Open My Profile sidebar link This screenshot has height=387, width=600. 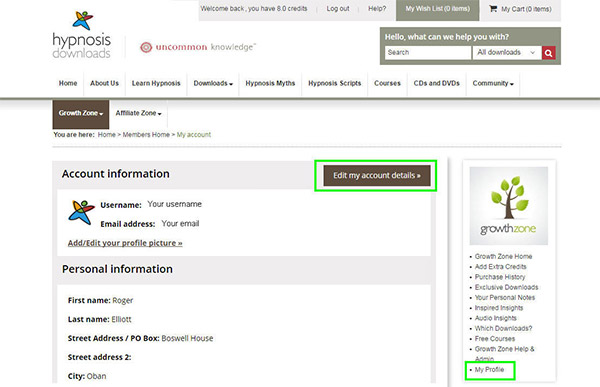tap(489, 370)
